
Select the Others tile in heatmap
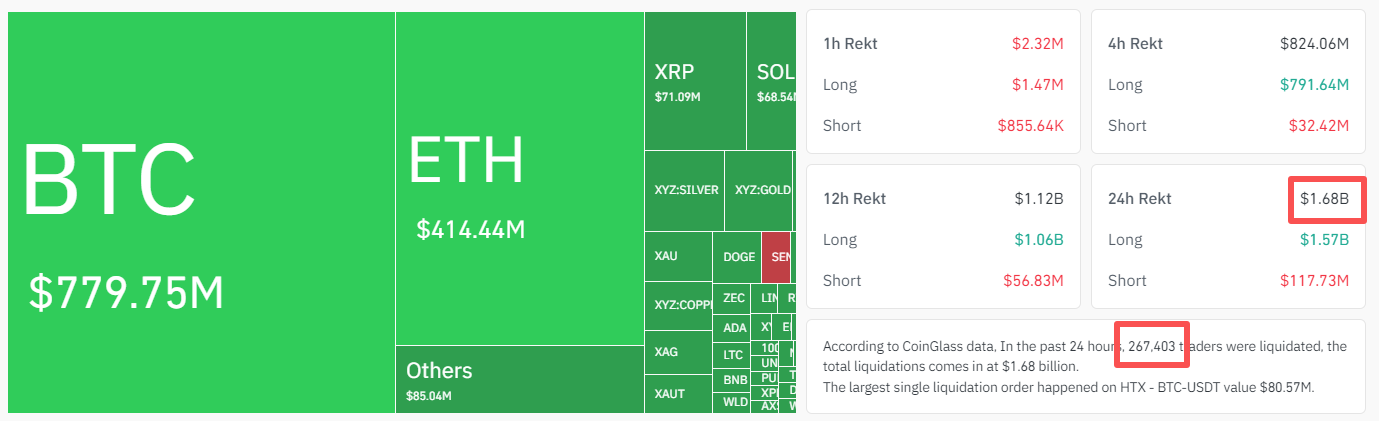(x=519, y=379)
